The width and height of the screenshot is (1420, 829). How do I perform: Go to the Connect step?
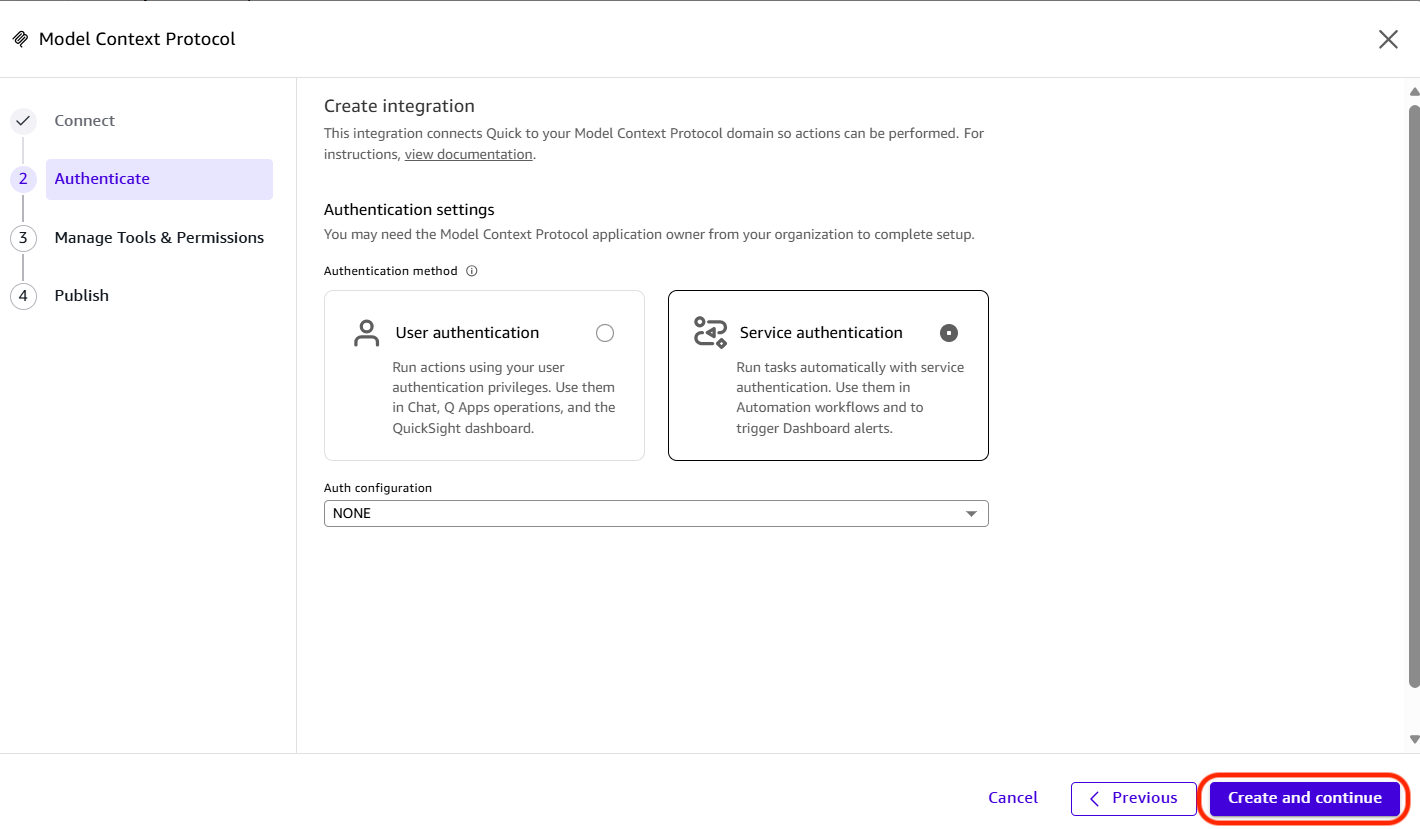click(85, 121)
